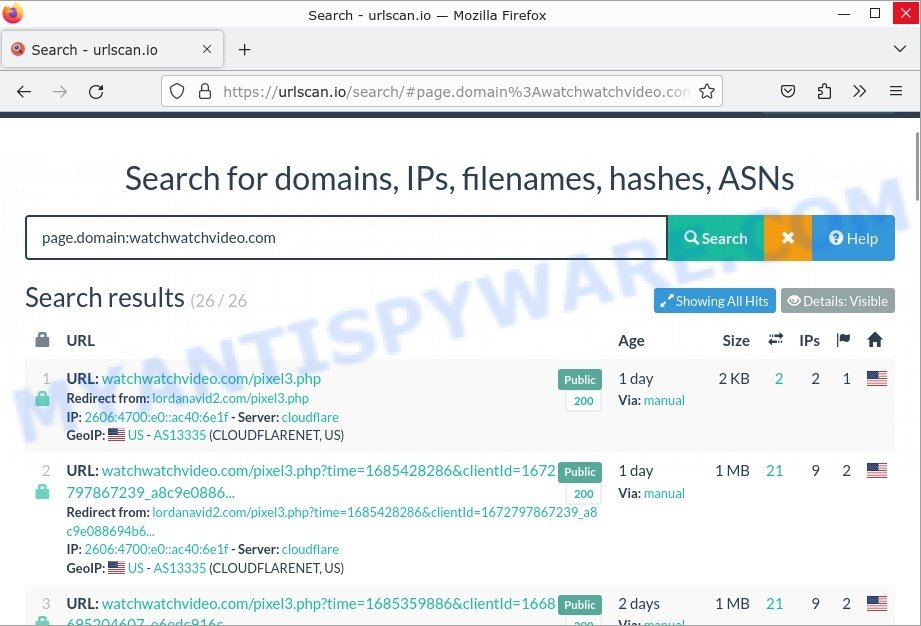Viewport: 921px width, 626px height.
Task: Click the green Search button
Action: [x=715, y=238]
